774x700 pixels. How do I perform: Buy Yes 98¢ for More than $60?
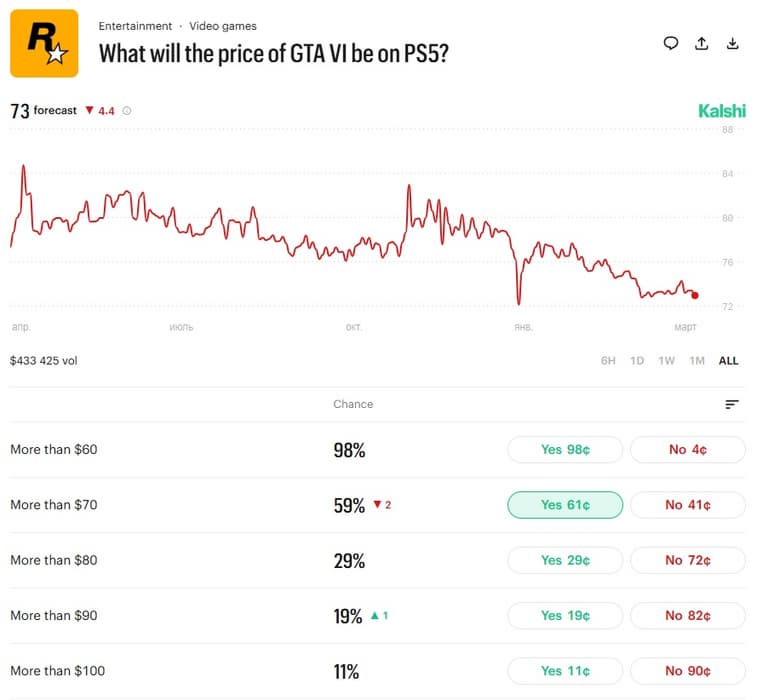click(565, 450)
